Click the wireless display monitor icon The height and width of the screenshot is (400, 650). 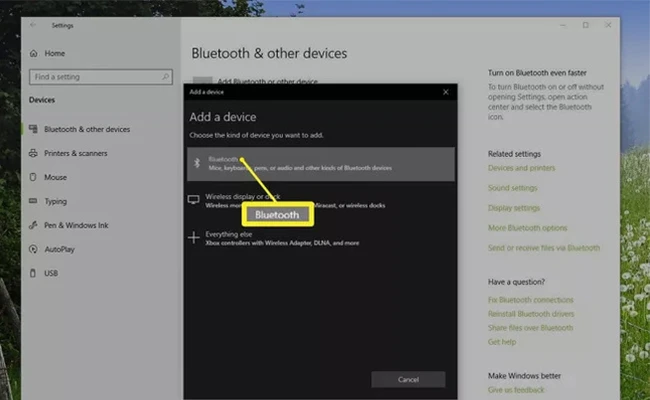point(194,200)
